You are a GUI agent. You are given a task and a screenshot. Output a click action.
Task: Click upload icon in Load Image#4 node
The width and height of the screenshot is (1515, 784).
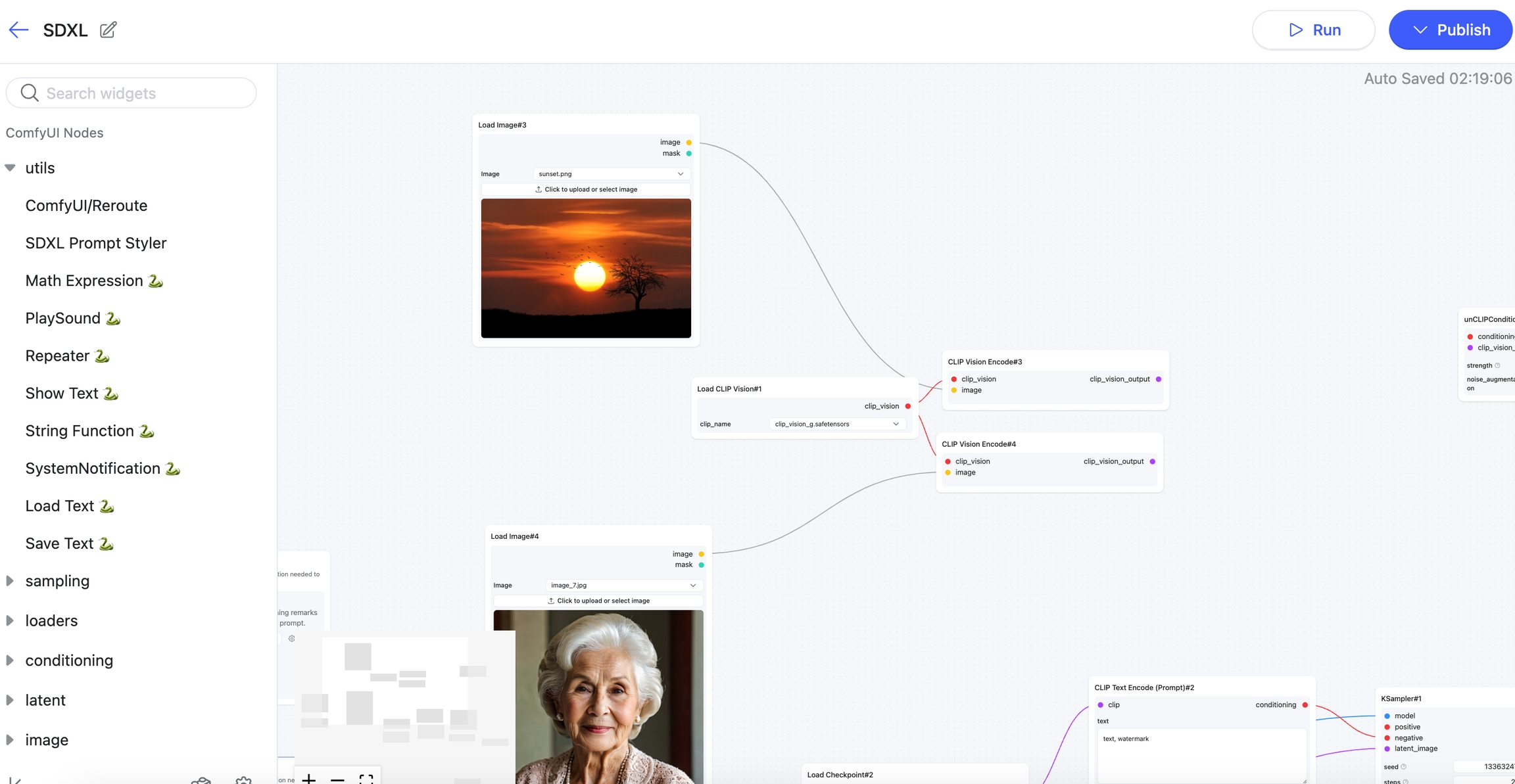551,601
